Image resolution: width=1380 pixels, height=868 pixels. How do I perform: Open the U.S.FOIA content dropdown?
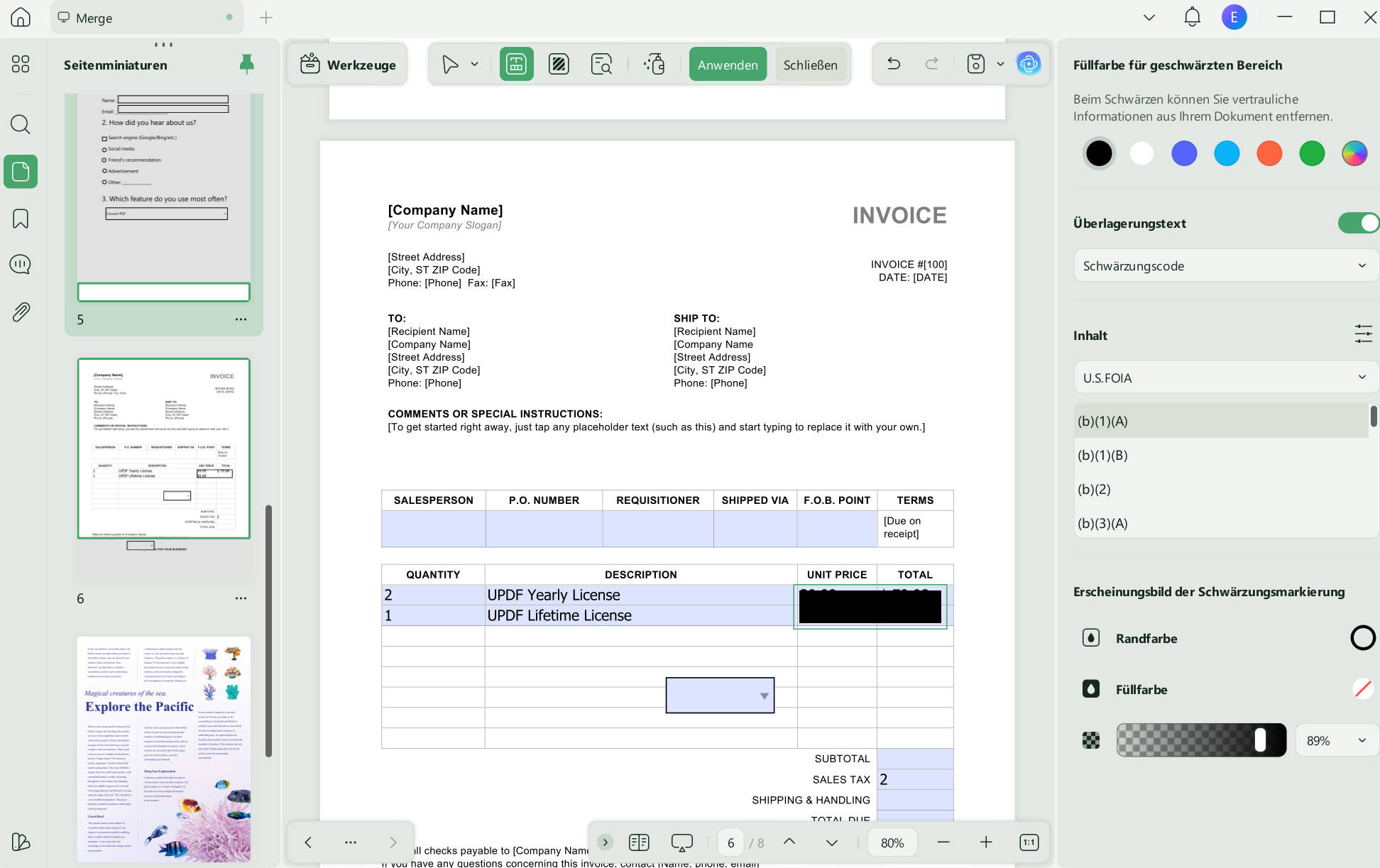(x=1225, y=378)
